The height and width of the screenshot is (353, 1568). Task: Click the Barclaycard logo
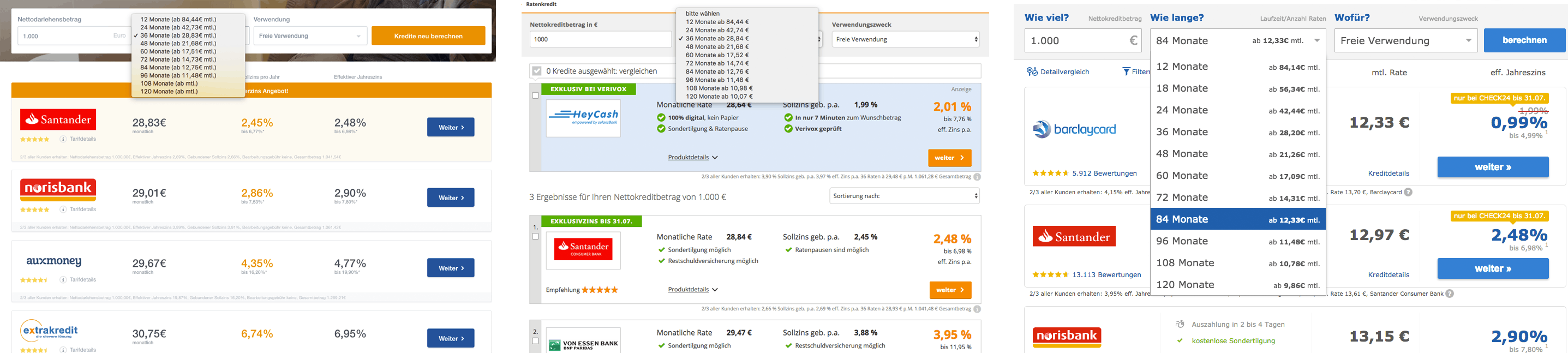click(x=1074, y=129)
